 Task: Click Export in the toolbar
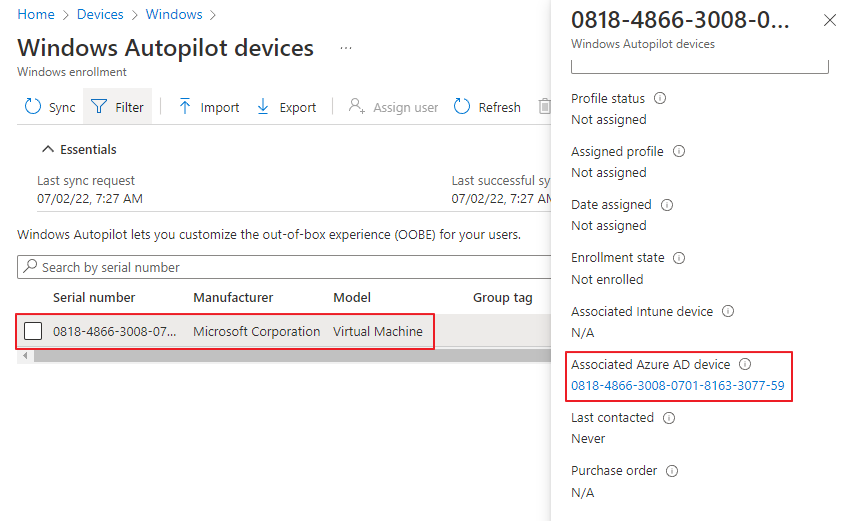point(286,107)
